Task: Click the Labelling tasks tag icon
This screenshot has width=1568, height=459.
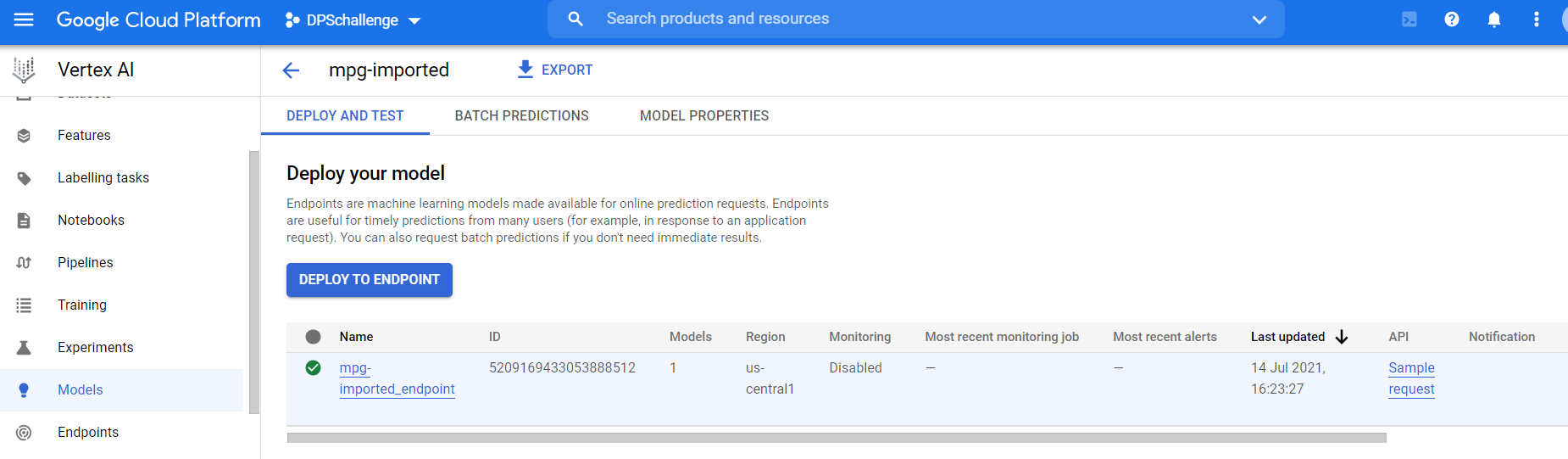Action: [24, 178]
